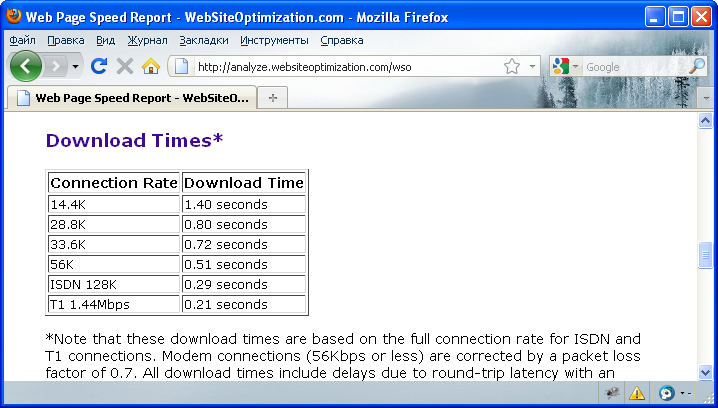
Task: Click the scrollbar down arrow
Action: [x=705, y=372]
